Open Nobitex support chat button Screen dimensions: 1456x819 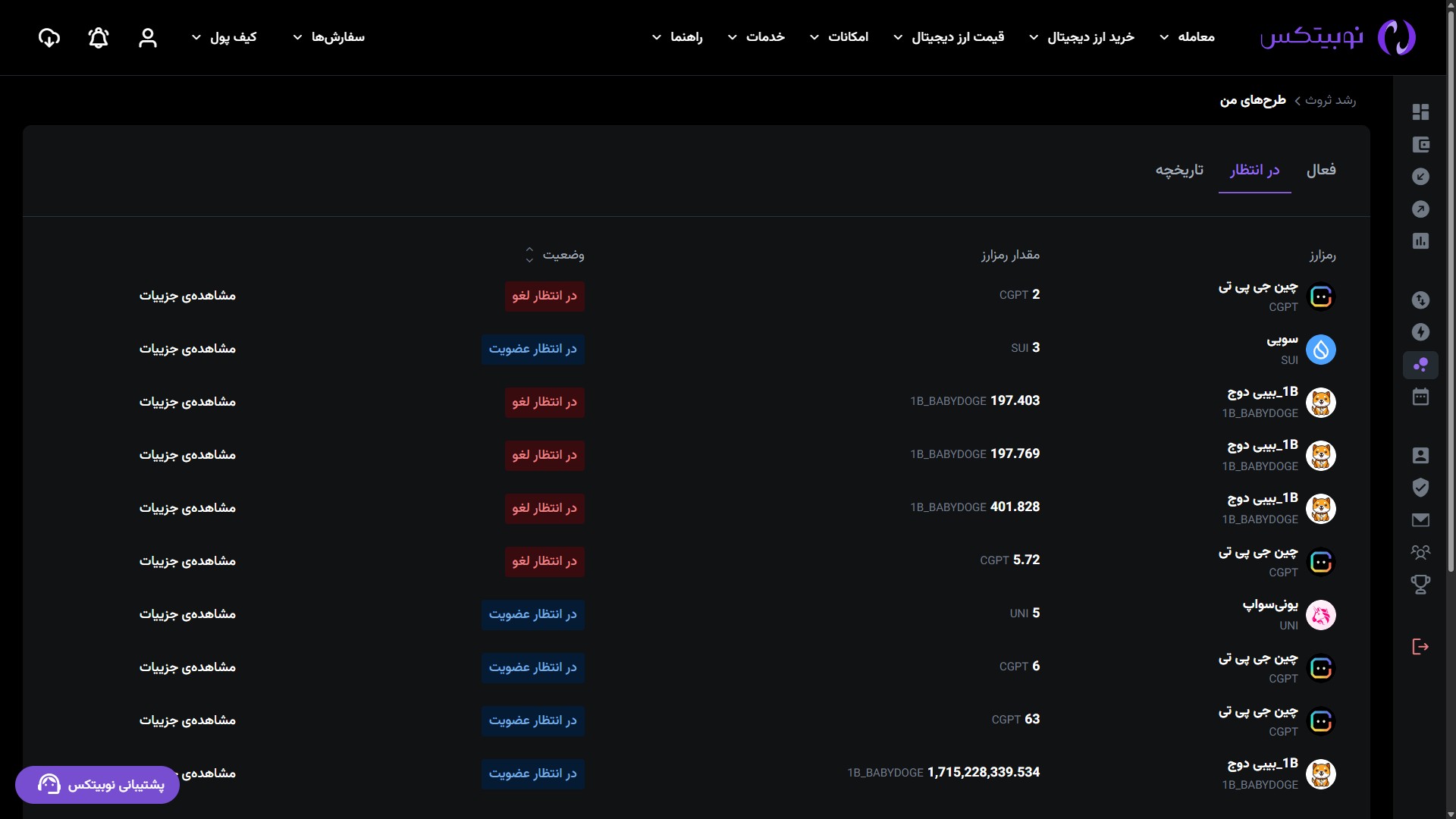(x=97, y=785)
